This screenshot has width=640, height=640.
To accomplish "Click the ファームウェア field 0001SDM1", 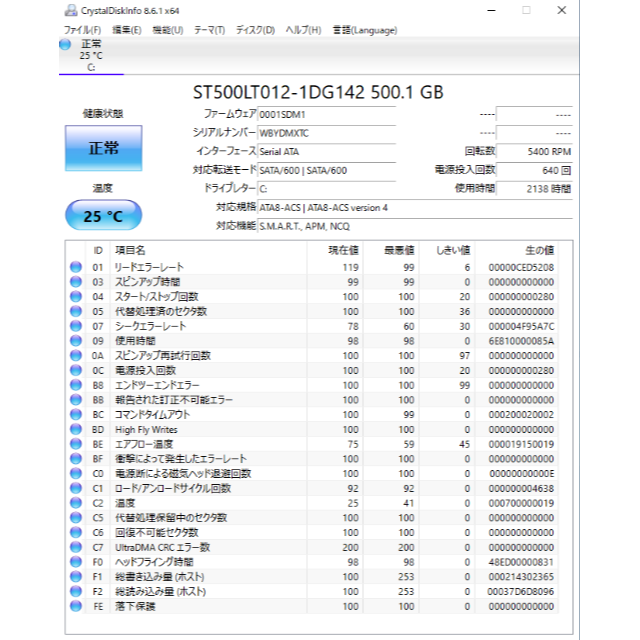I will [327, 115].
